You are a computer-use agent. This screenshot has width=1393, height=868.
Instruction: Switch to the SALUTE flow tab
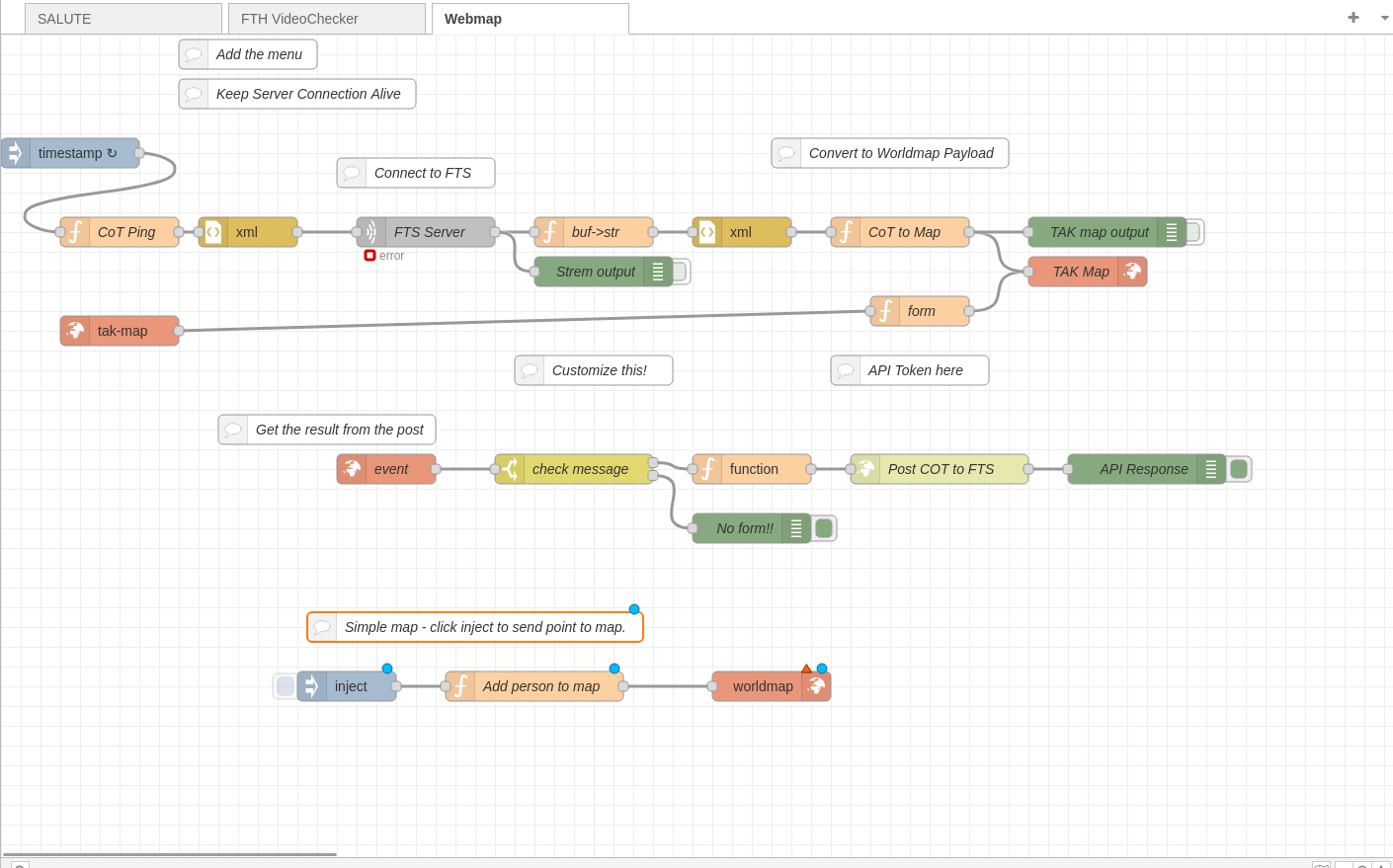tap(123, 18)
